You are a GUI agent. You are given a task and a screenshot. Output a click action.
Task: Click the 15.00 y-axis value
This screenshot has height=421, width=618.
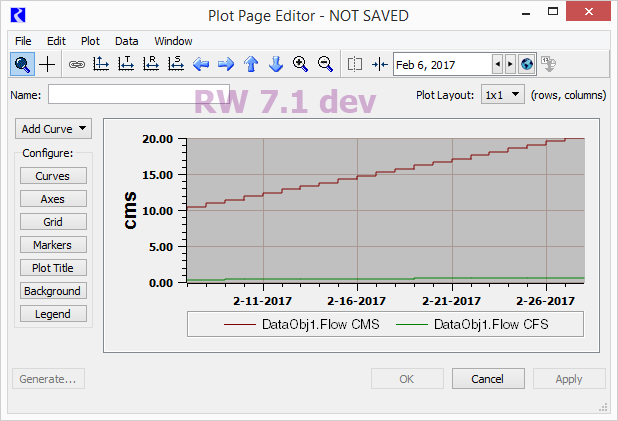click(158, 175)
